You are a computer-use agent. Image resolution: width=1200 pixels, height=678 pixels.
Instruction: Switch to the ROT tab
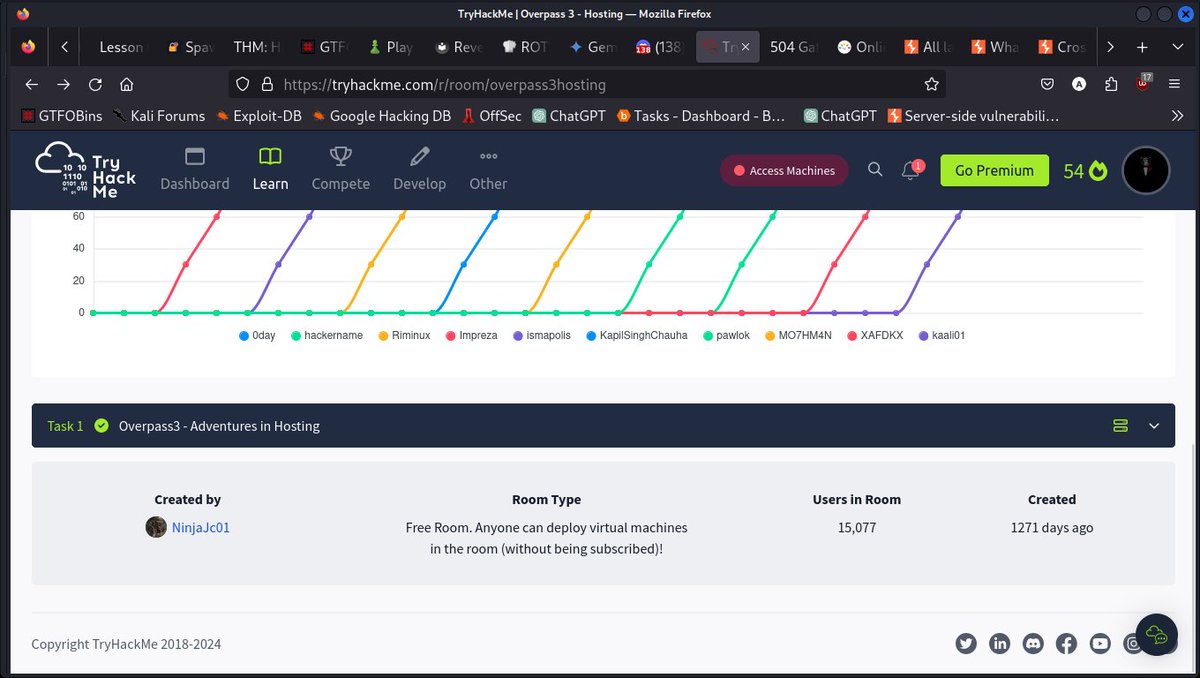pyautogui.click(x=525, y=47)
